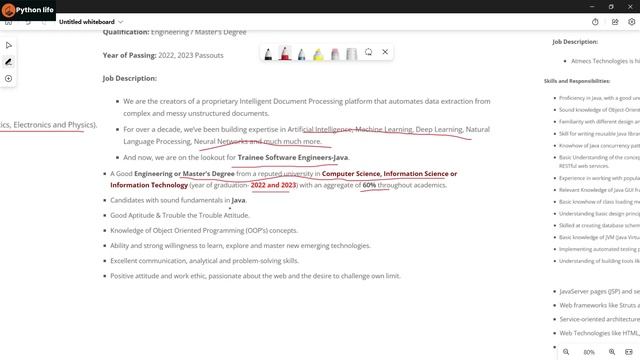Open the Settings gear
640x360 pixels.
[631, 22]
